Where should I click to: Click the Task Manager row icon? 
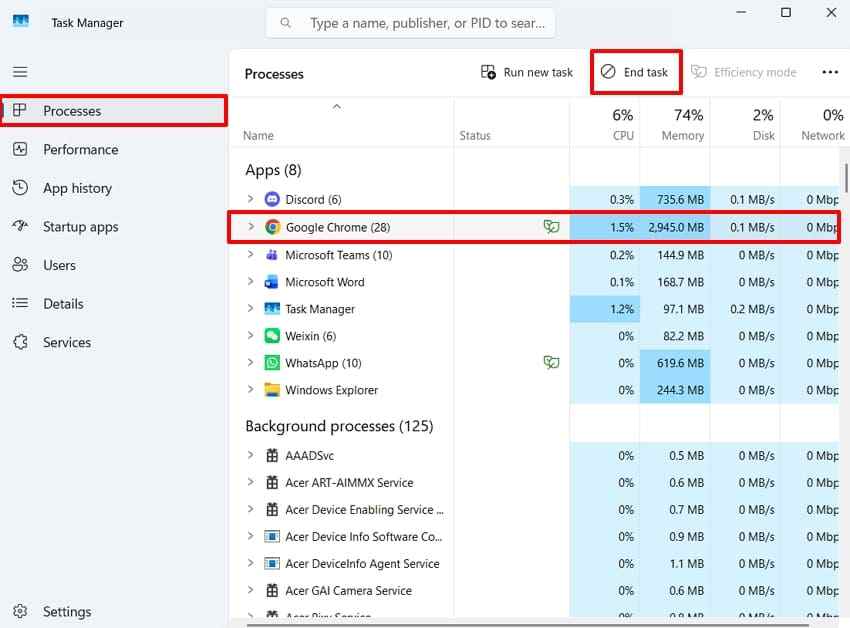pos(272,309)
